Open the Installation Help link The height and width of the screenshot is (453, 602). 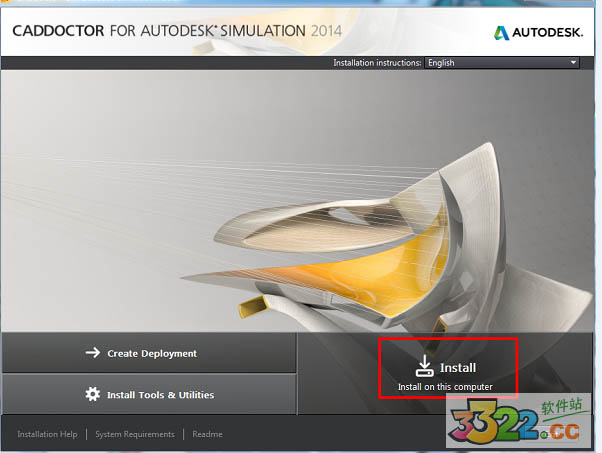click(47, 434)
